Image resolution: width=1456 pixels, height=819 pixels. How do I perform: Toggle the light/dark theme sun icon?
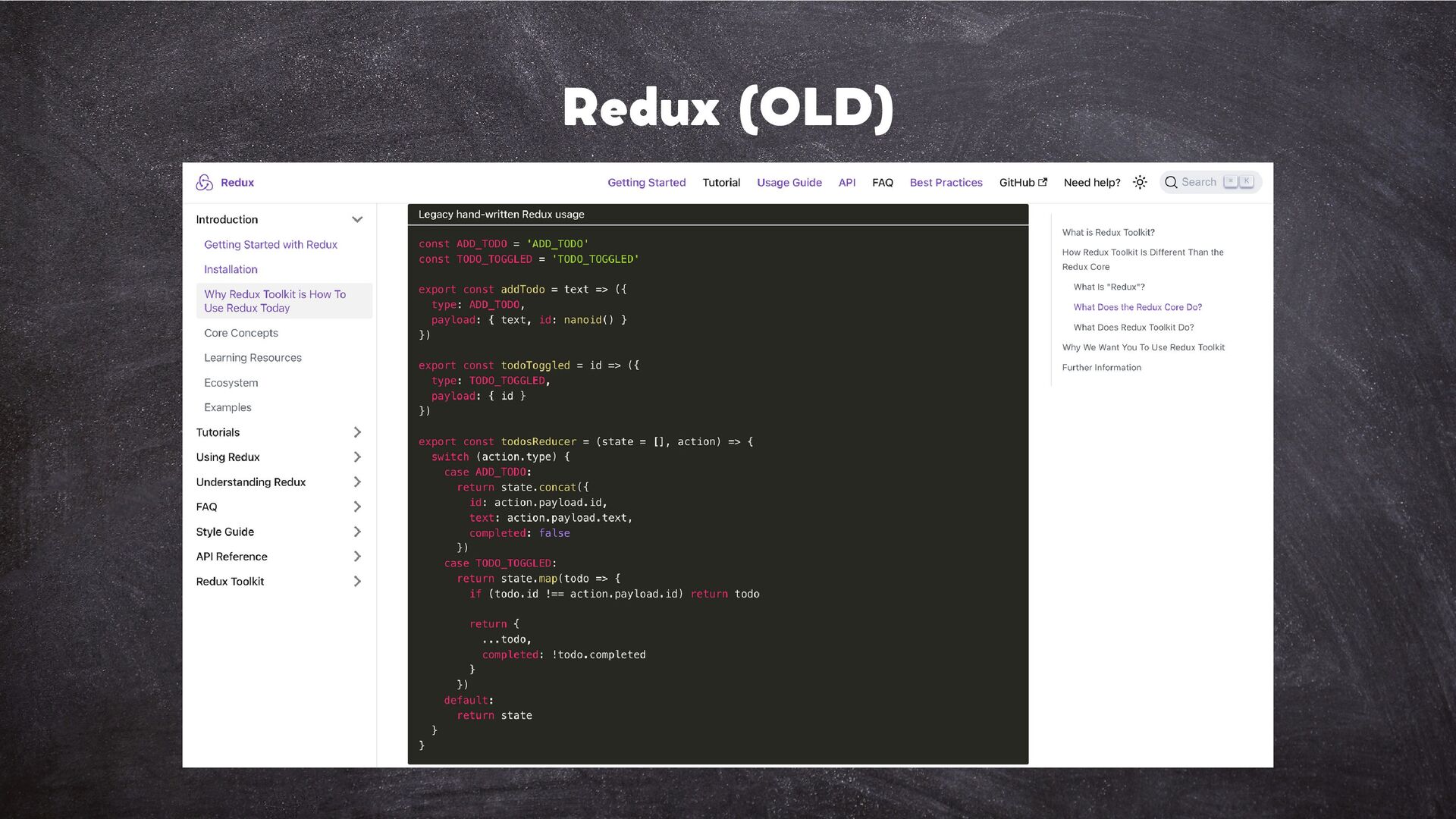click(1140, 182)
